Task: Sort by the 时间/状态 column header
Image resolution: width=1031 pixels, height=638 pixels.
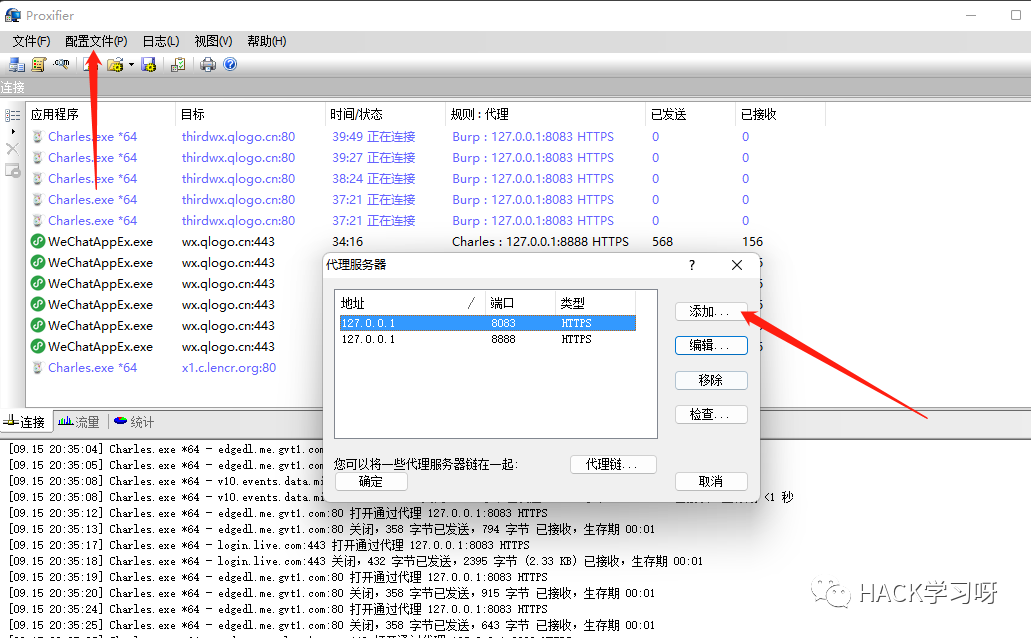Action: pos(385,114)
